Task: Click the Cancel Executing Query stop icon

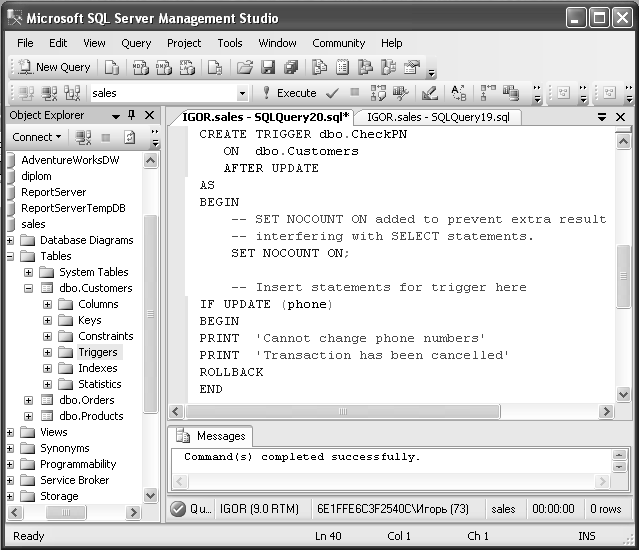Action: pos(355,92)
